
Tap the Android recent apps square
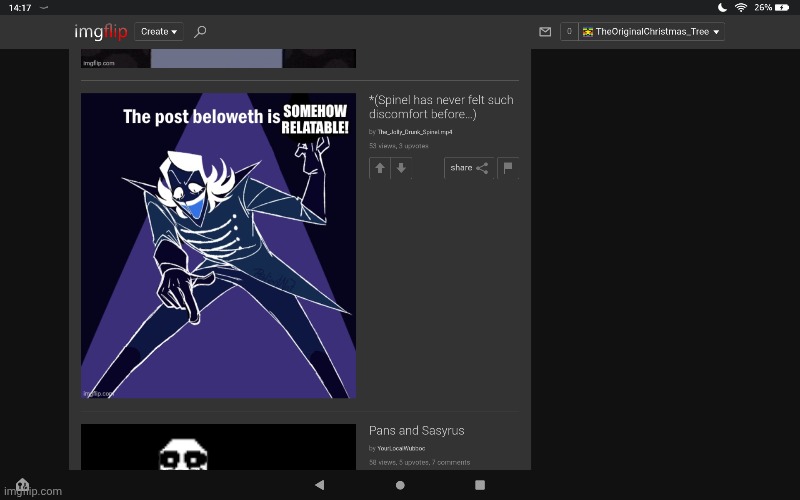tap(480, 485)
